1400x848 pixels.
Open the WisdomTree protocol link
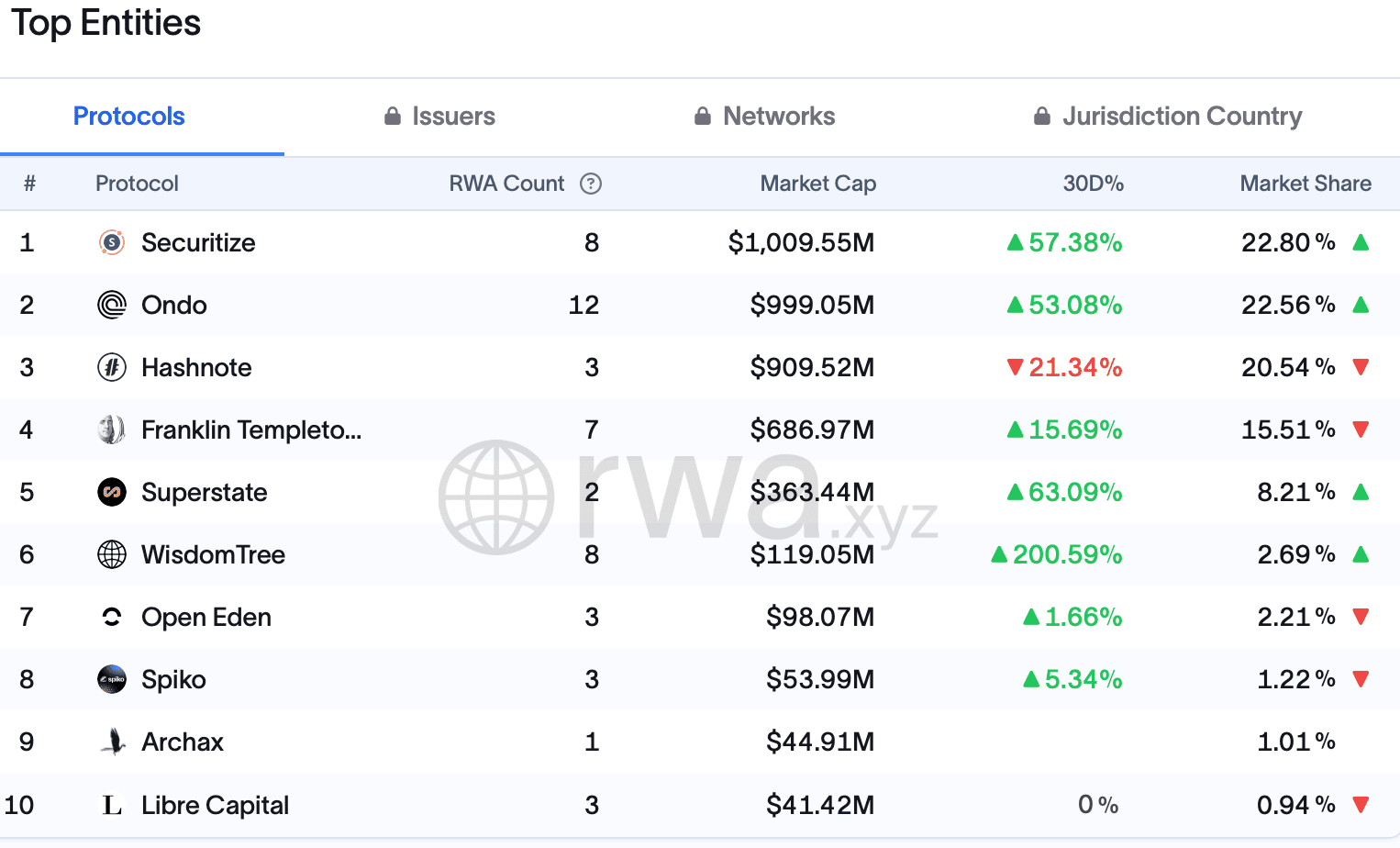(213, 554)
